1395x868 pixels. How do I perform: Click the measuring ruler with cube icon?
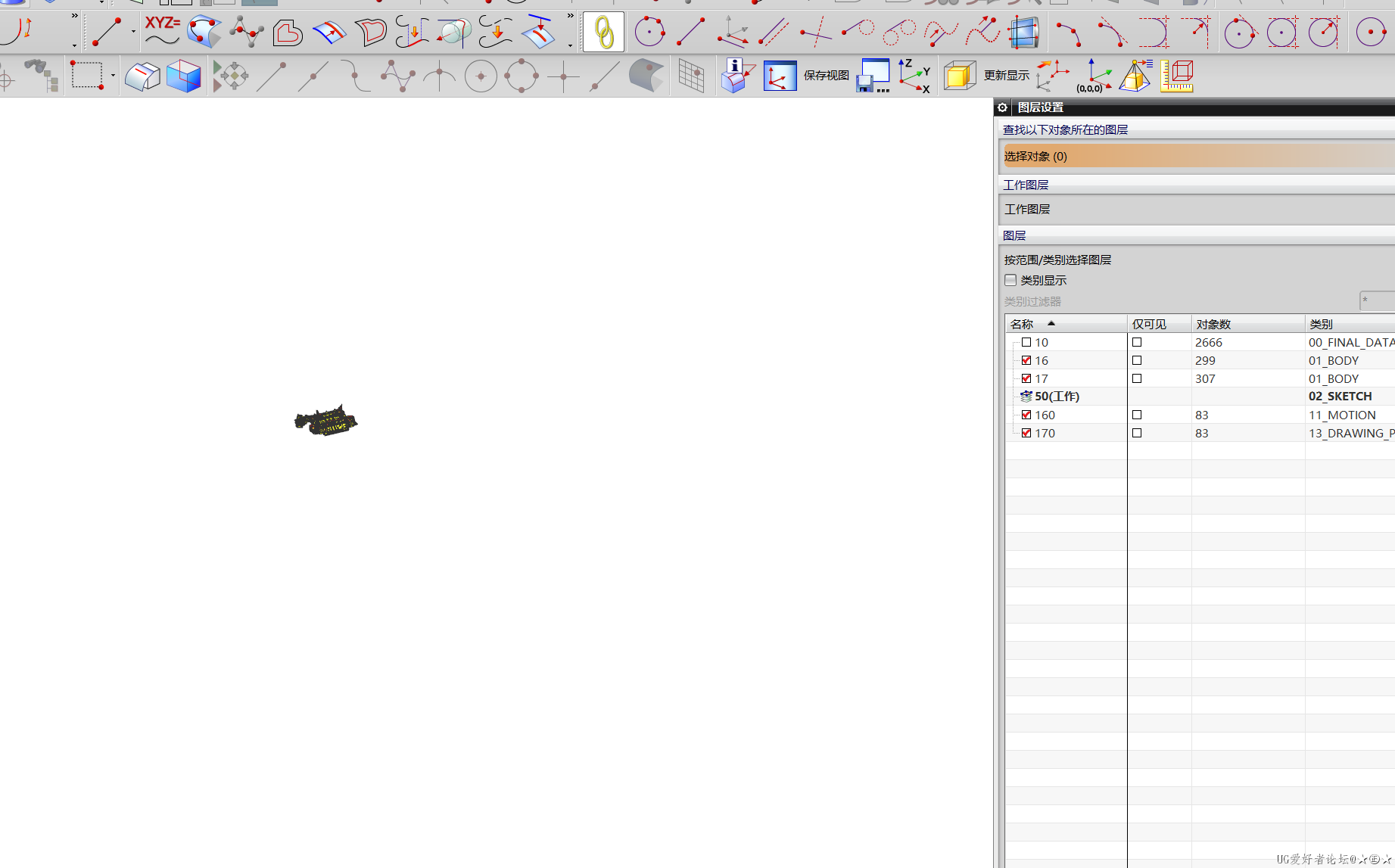1177,76
